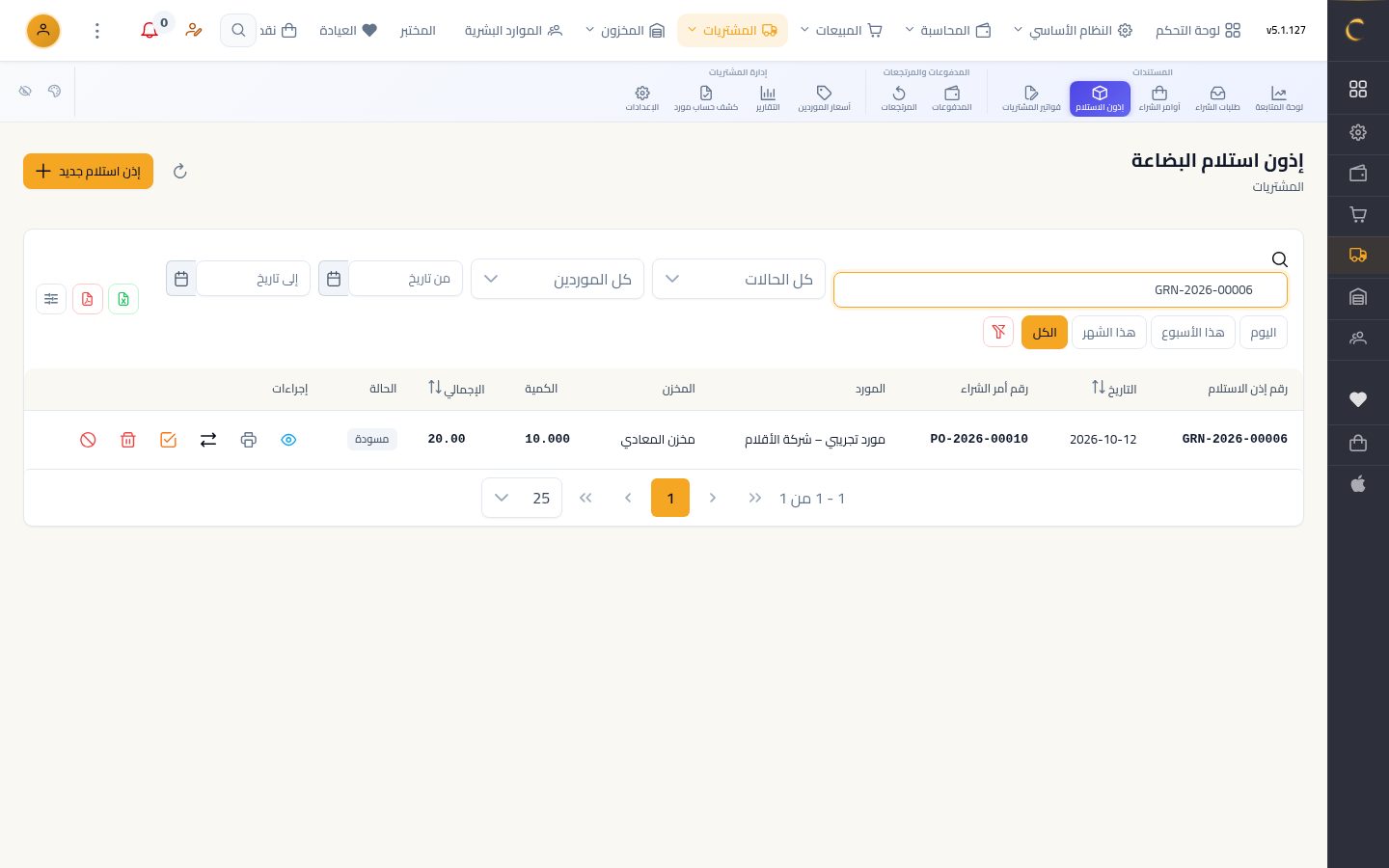Select the 'هذا الأسبوع' quick date filter

(1193, 333)
